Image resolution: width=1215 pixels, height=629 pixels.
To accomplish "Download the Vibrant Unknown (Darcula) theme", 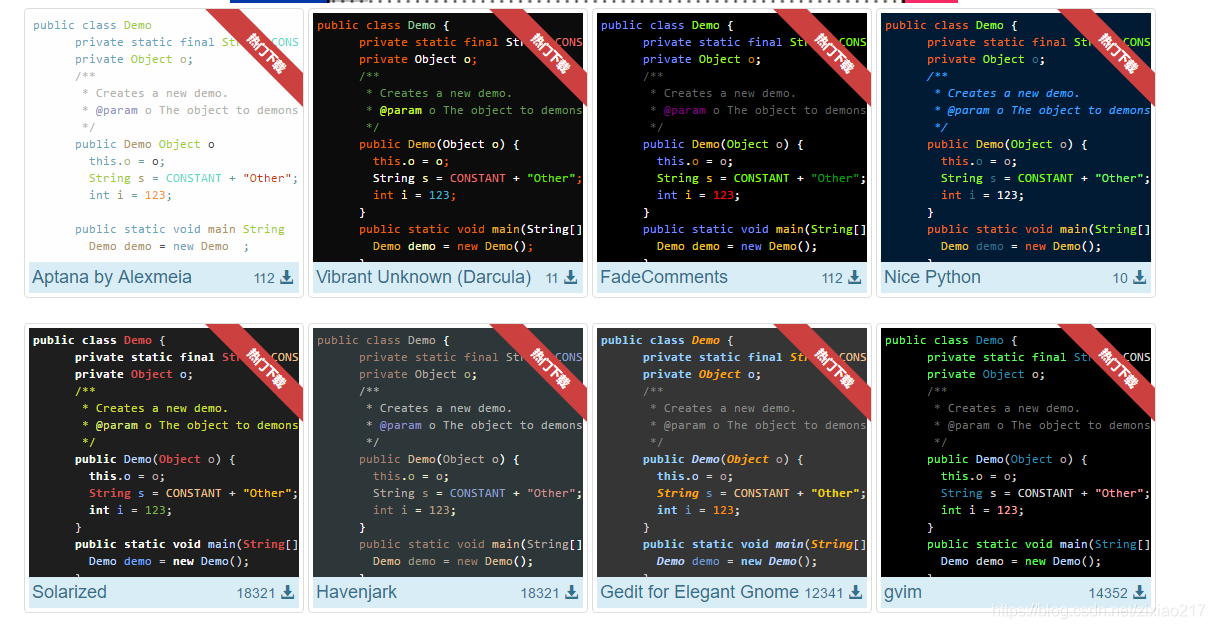I will (x=571, y=277).
